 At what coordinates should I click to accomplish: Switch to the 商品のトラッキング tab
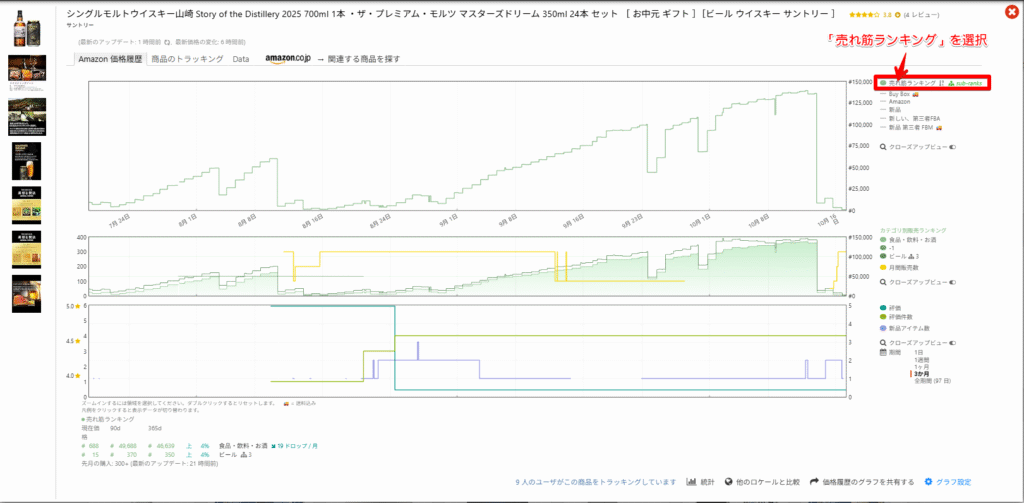pyautogui.click(x=187, y=59)
